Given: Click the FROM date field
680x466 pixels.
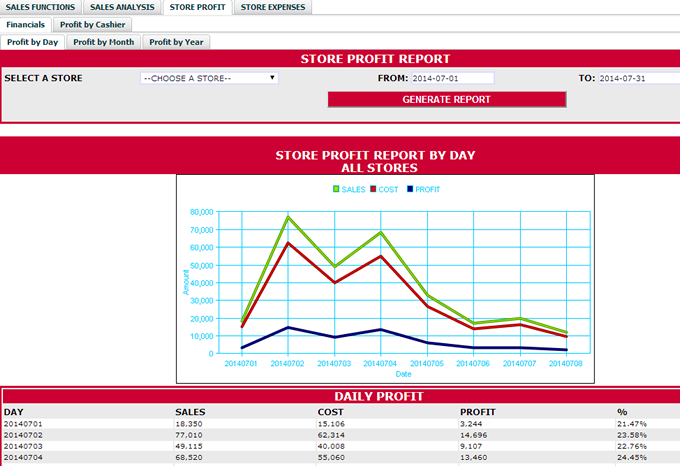Looking at the screenshot, I should 453,78.
